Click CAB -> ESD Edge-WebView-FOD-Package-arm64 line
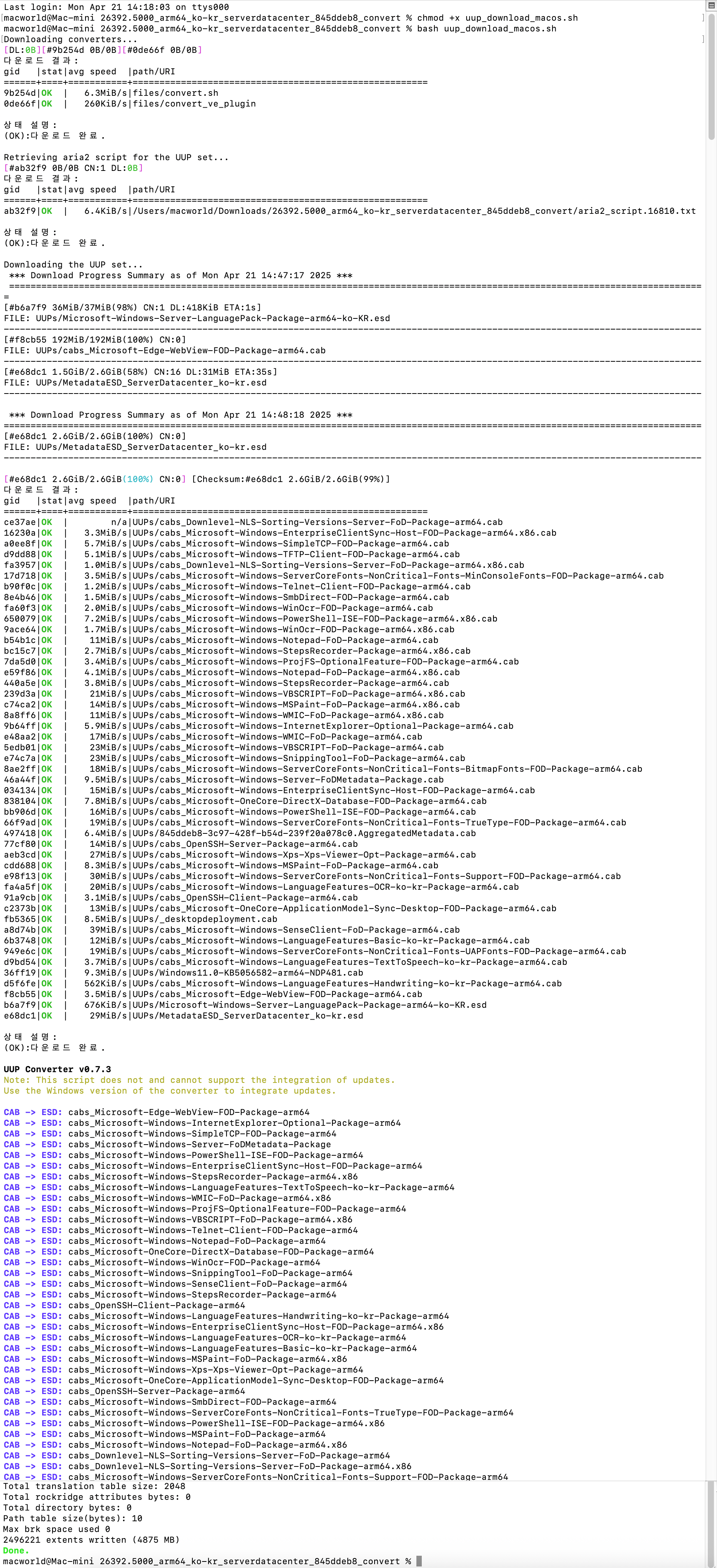 point(156,1112)
